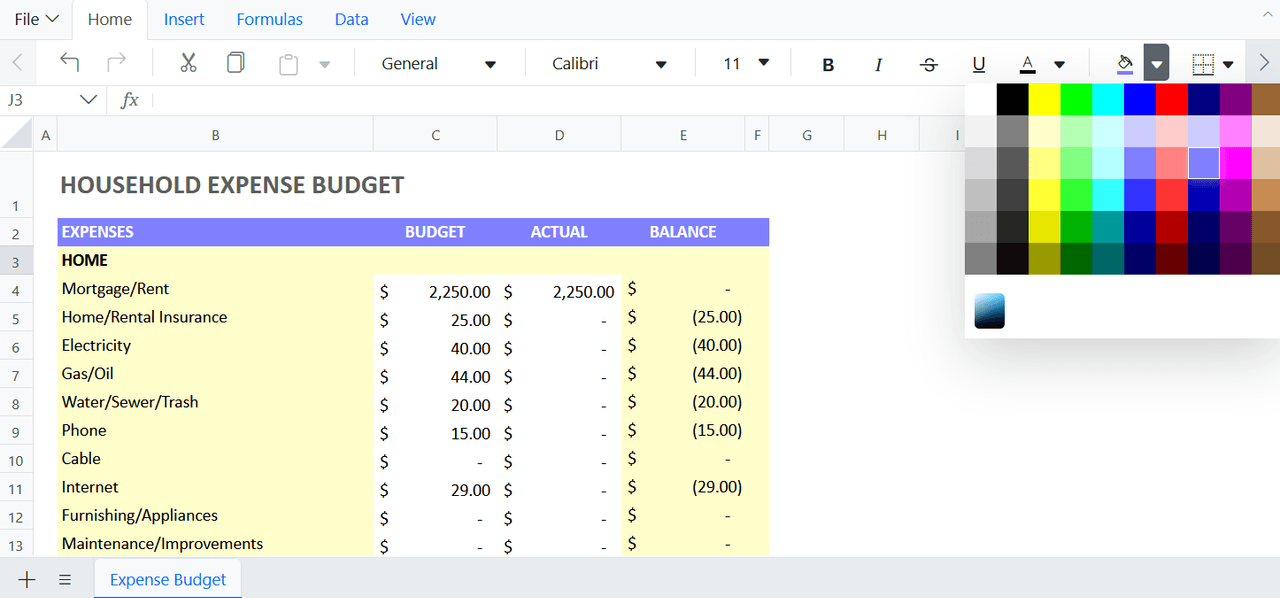Image resolution: width=1280 pixels, height=598 pixels.
Task: Click the Redo arrow icon
Action: pos(117,63)
